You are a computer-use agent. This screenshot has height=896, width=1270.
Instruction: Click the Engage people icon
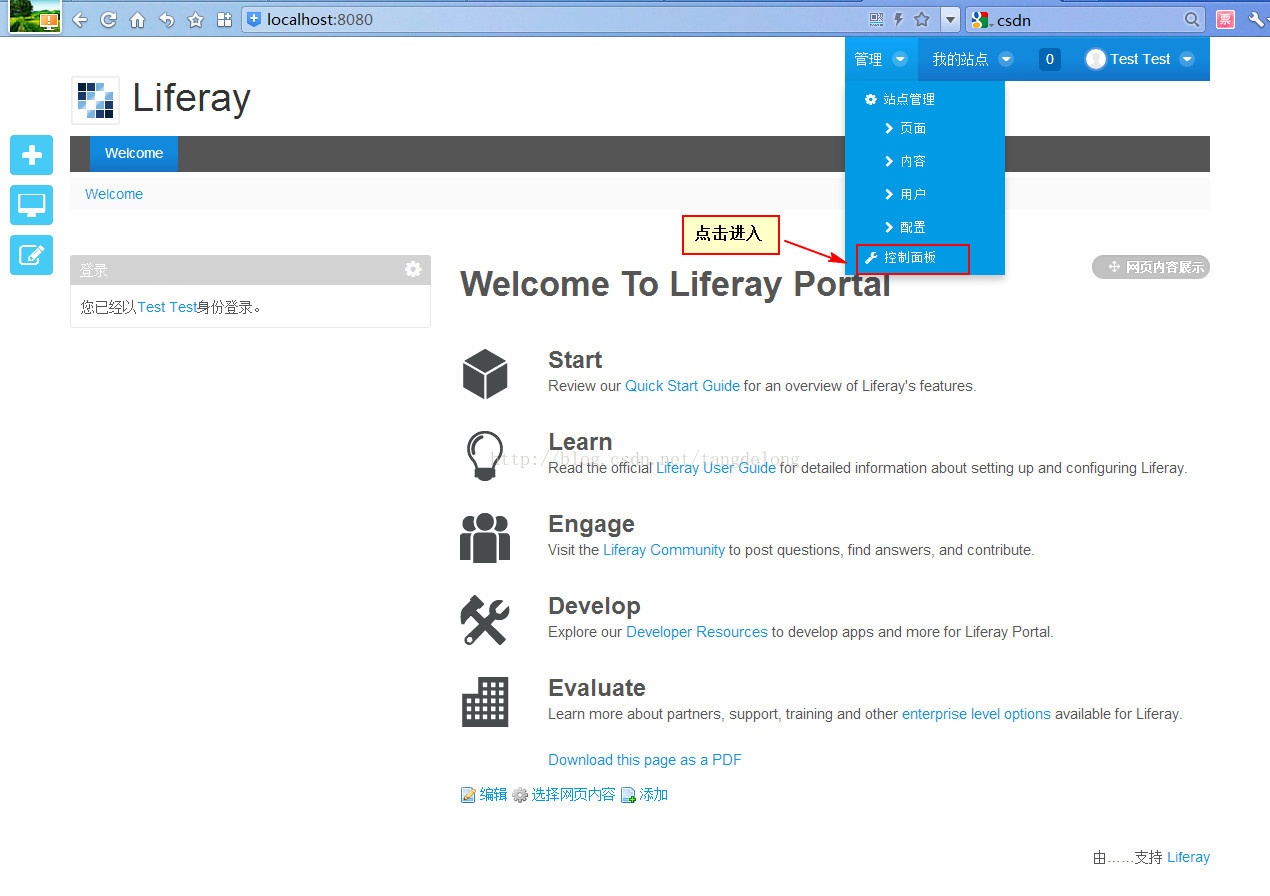pos(485,538)
